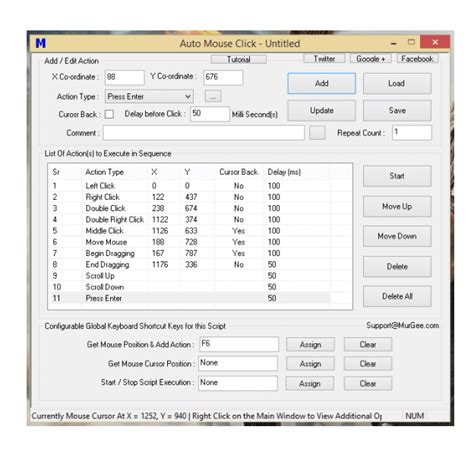Select the Scroll Up row
The width and height of the screenshot is (474, 455).
click(x=190, y=276)
